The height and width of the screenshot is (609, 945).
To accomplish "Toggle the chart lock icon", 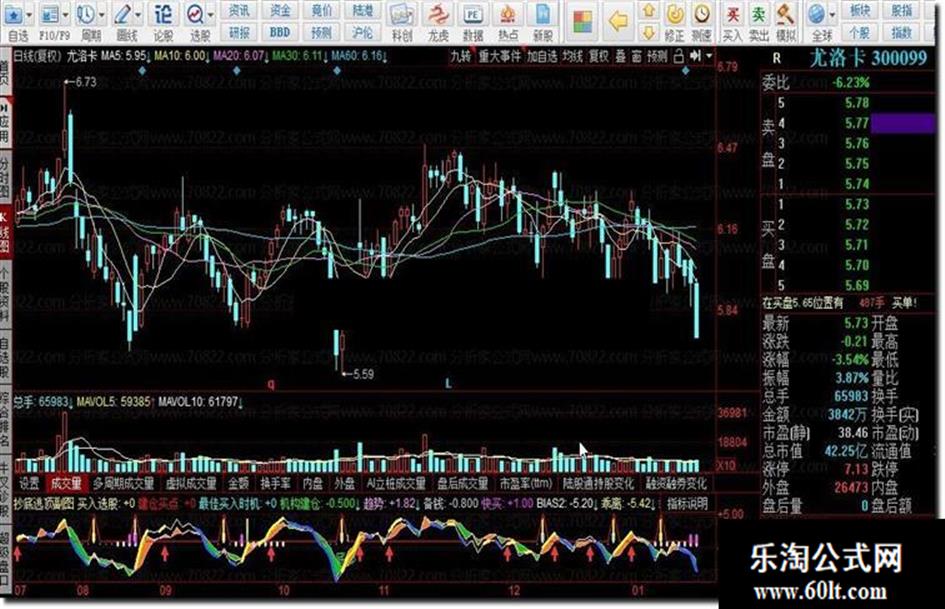I will 678,57.
